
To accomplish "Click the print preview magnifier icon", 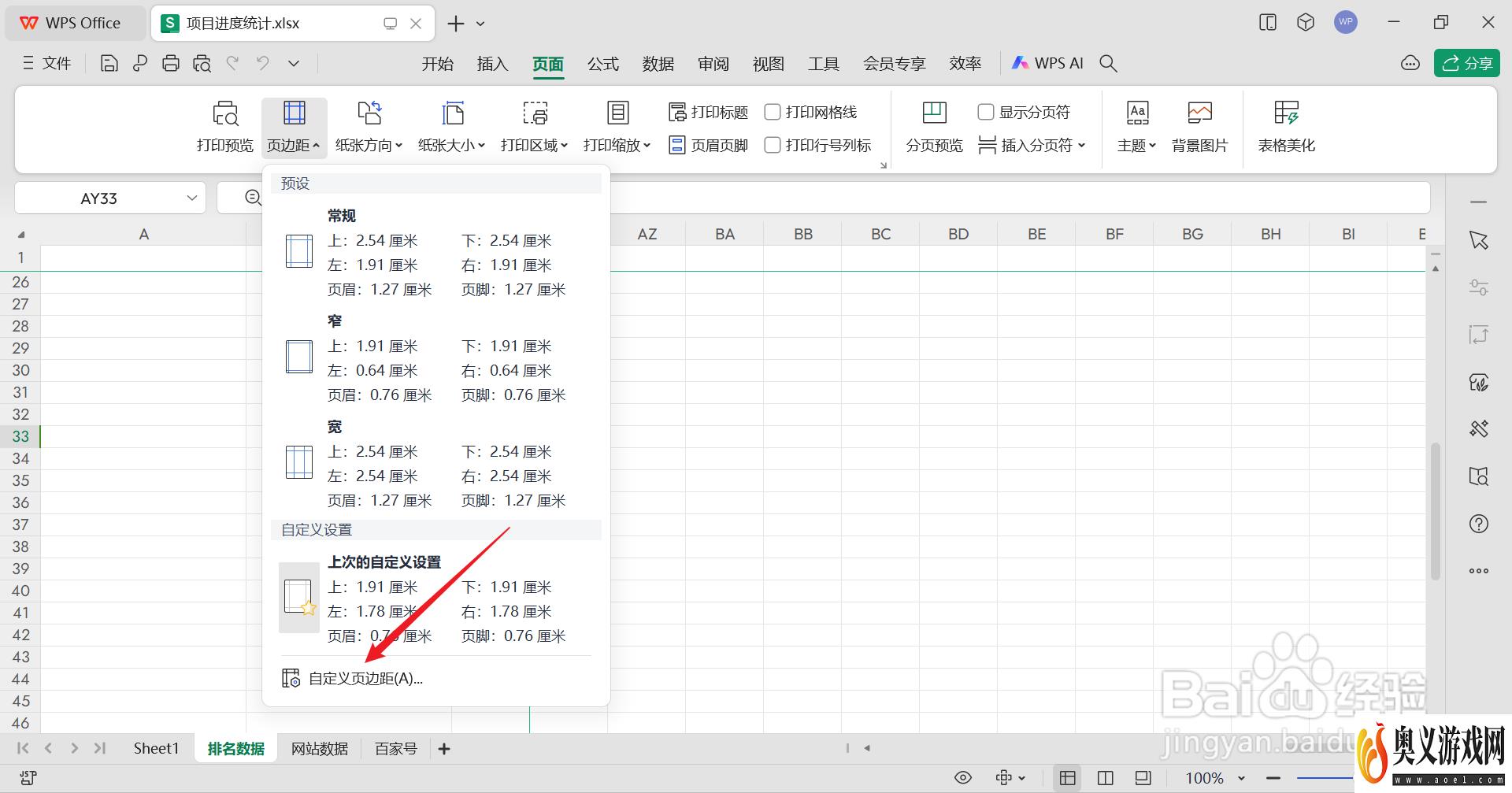I will point(202,64).
